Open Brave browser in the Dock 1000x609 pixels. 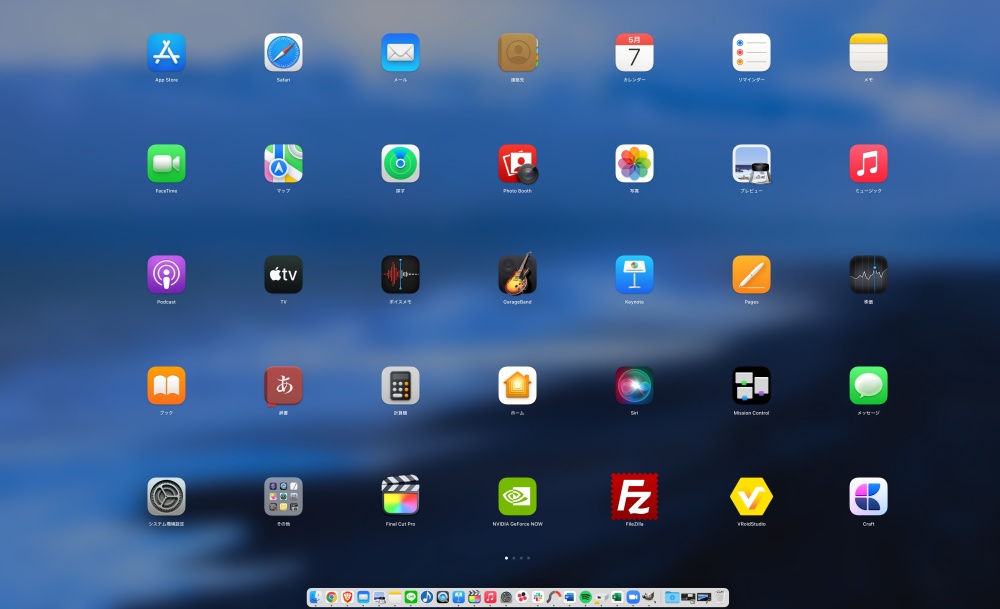pos(348,597)
